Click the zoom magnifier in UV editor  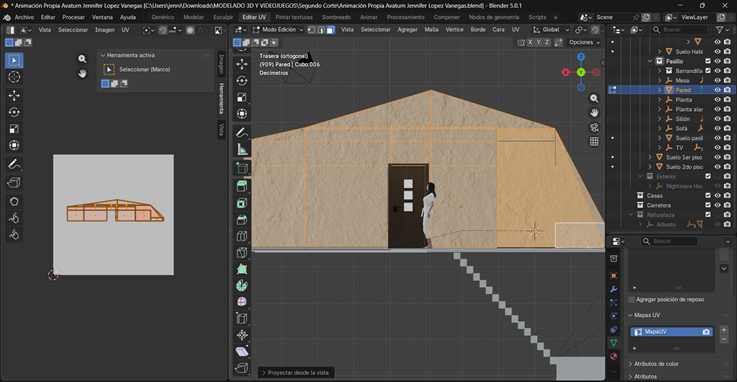click(82, 59)
